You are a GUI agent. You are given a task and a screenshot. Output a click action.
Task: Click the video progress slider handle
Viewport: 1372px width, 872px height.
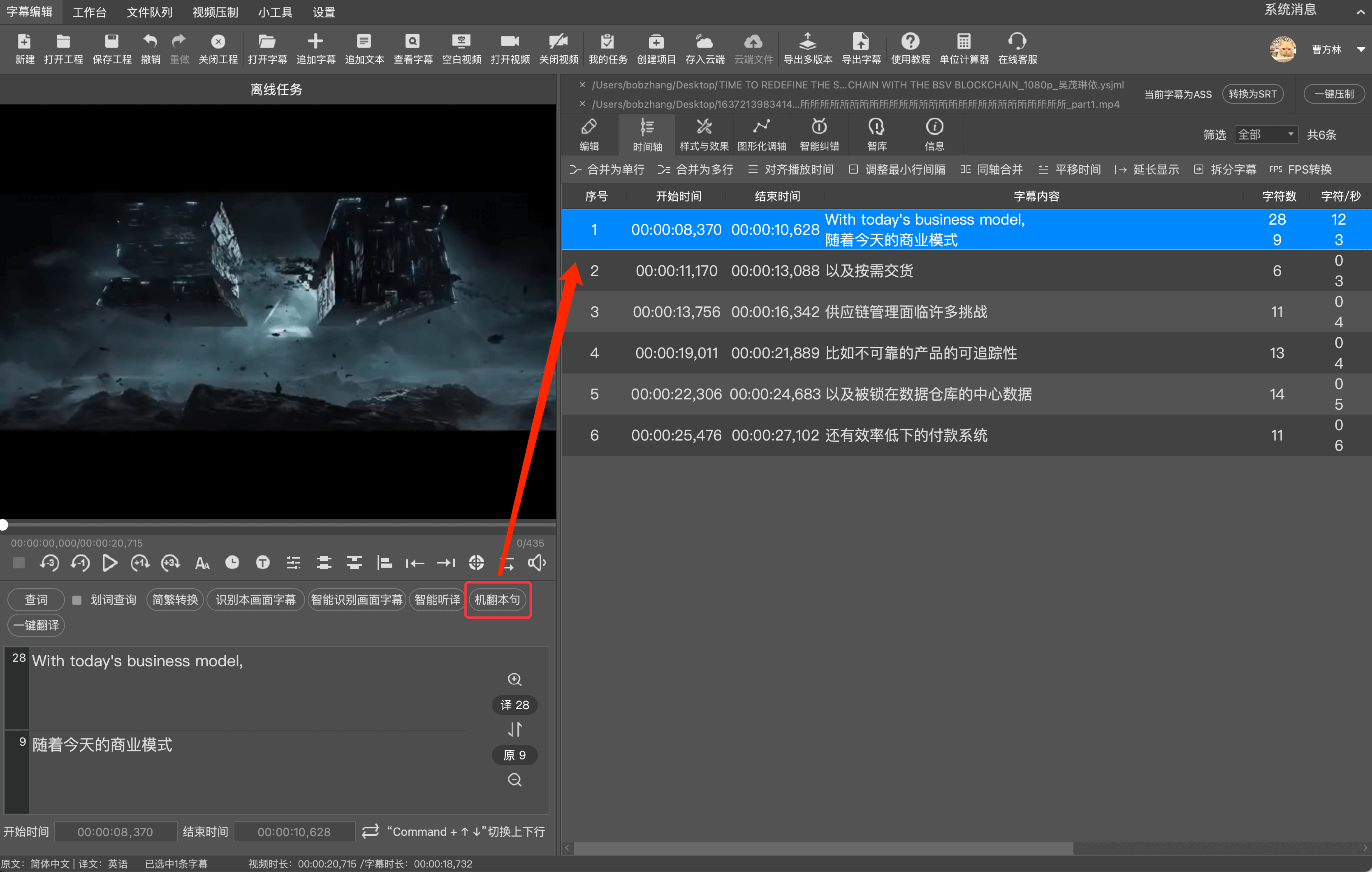click(x=3, y=524)
